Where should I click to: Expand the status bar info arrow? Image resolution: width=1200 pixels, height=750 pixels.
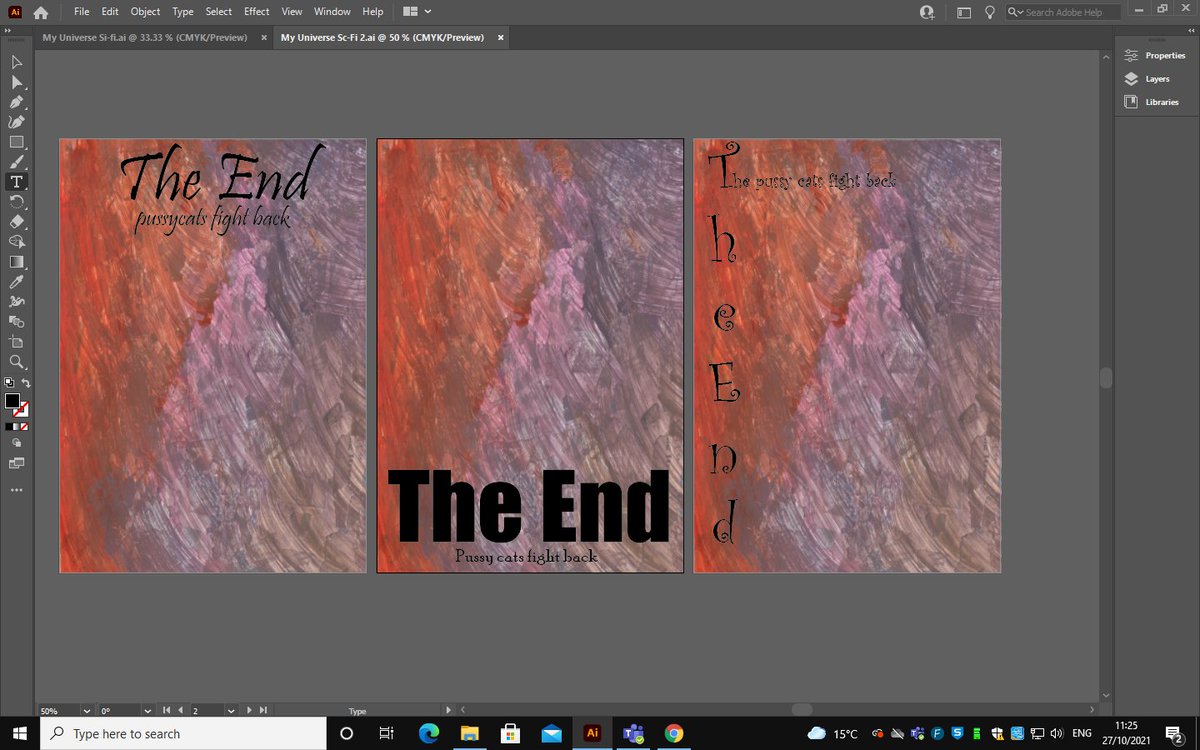(448, 710)
